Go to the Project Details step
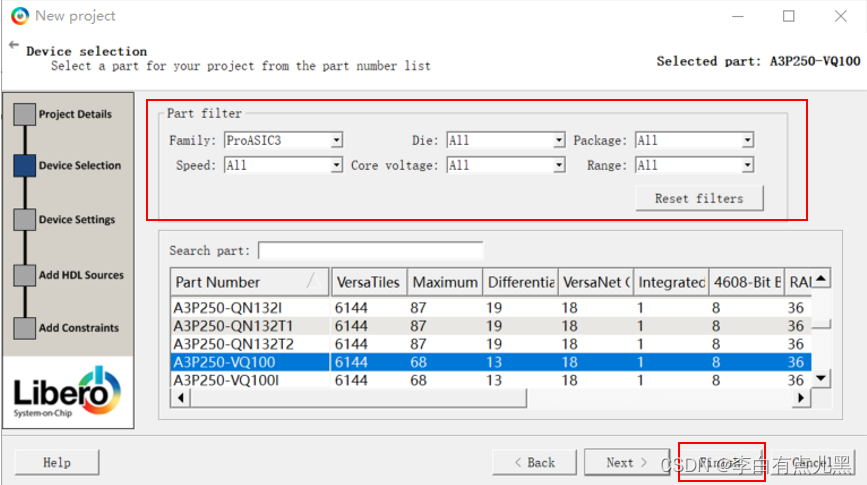This screenshot has height=485, width=867. click(x=75, y=114)
